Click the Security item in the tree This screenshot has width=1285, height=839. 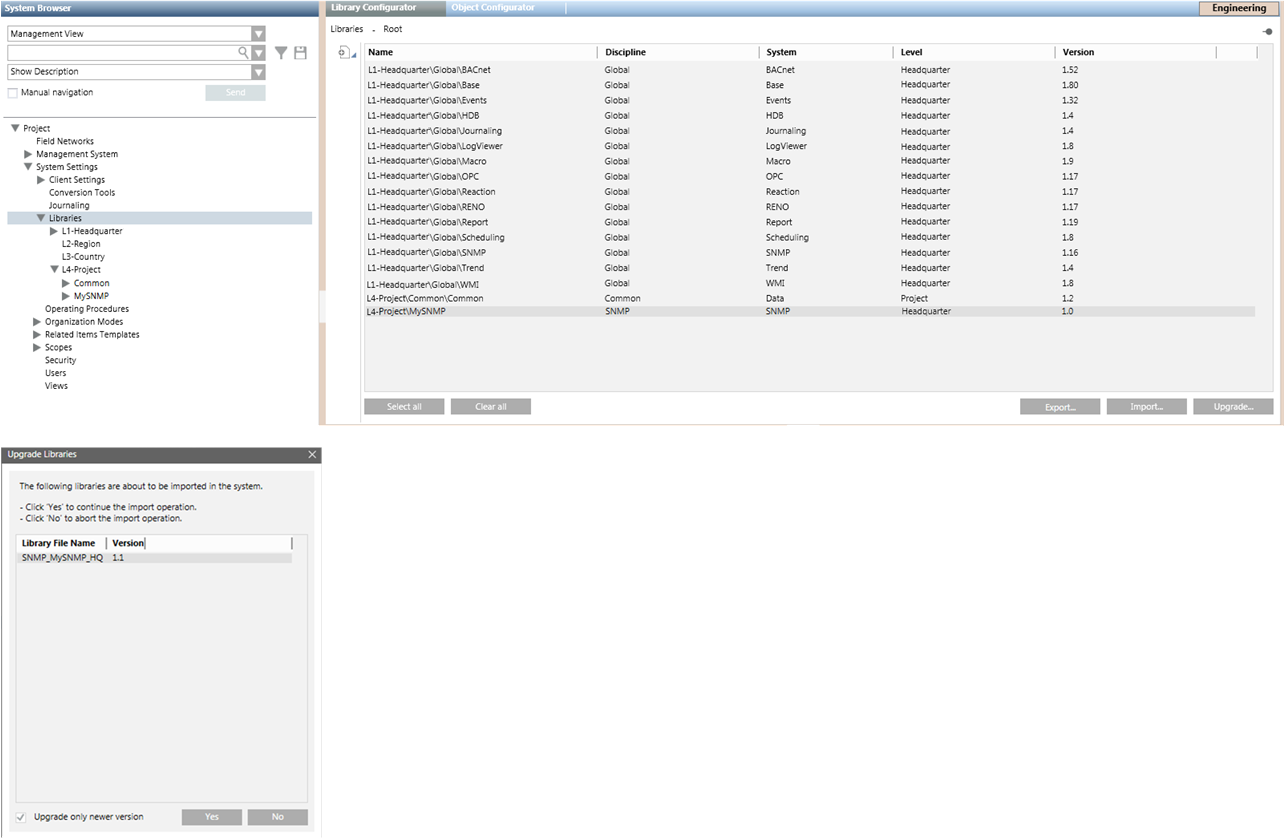[x=60, y=360]
